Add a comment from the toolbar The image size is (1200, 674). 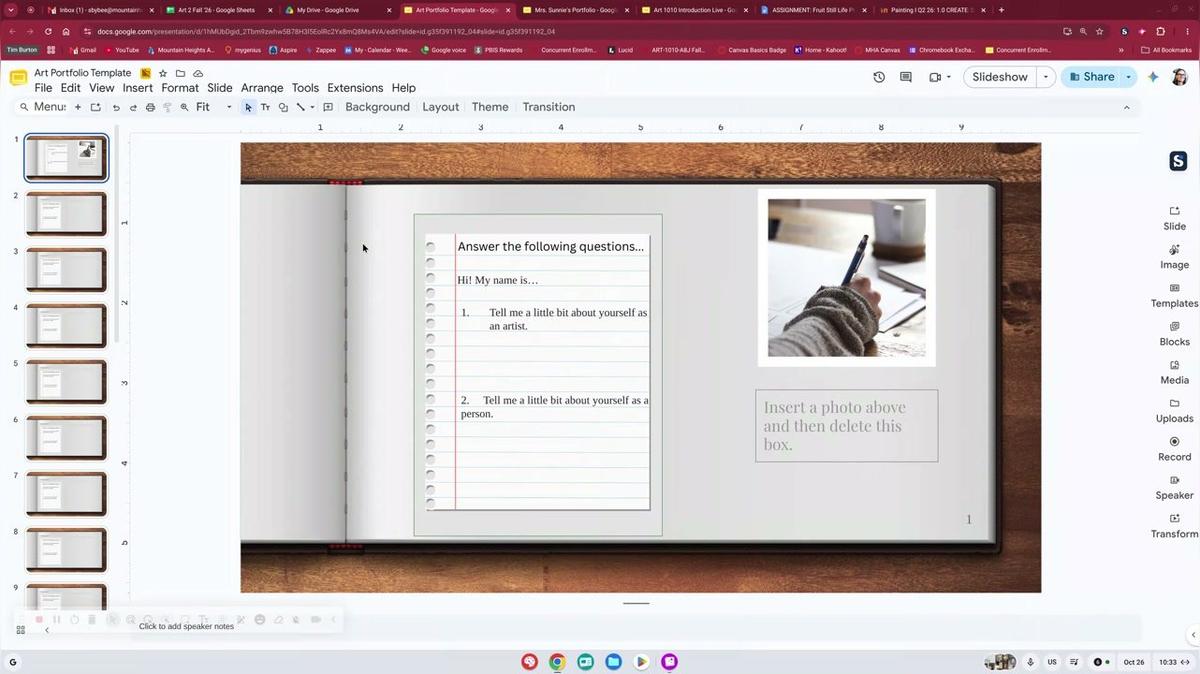328,107
